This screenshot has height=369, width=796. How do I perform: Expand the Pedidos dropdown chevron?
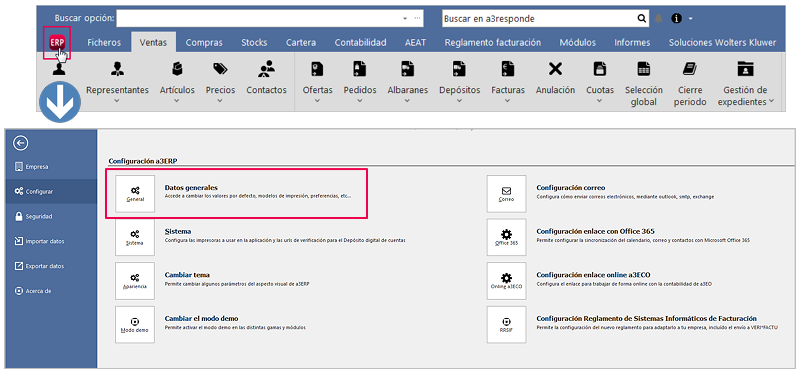click(x=360, y=100)
